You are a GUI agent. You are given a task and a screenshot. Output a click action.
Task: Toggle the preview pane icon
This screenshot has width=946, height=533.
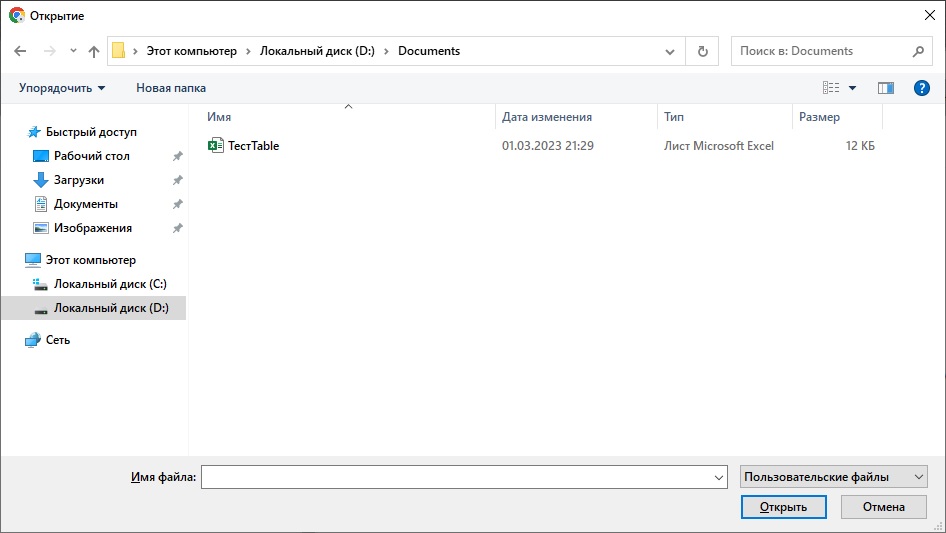pyautogui.click(x=885, y=88)
